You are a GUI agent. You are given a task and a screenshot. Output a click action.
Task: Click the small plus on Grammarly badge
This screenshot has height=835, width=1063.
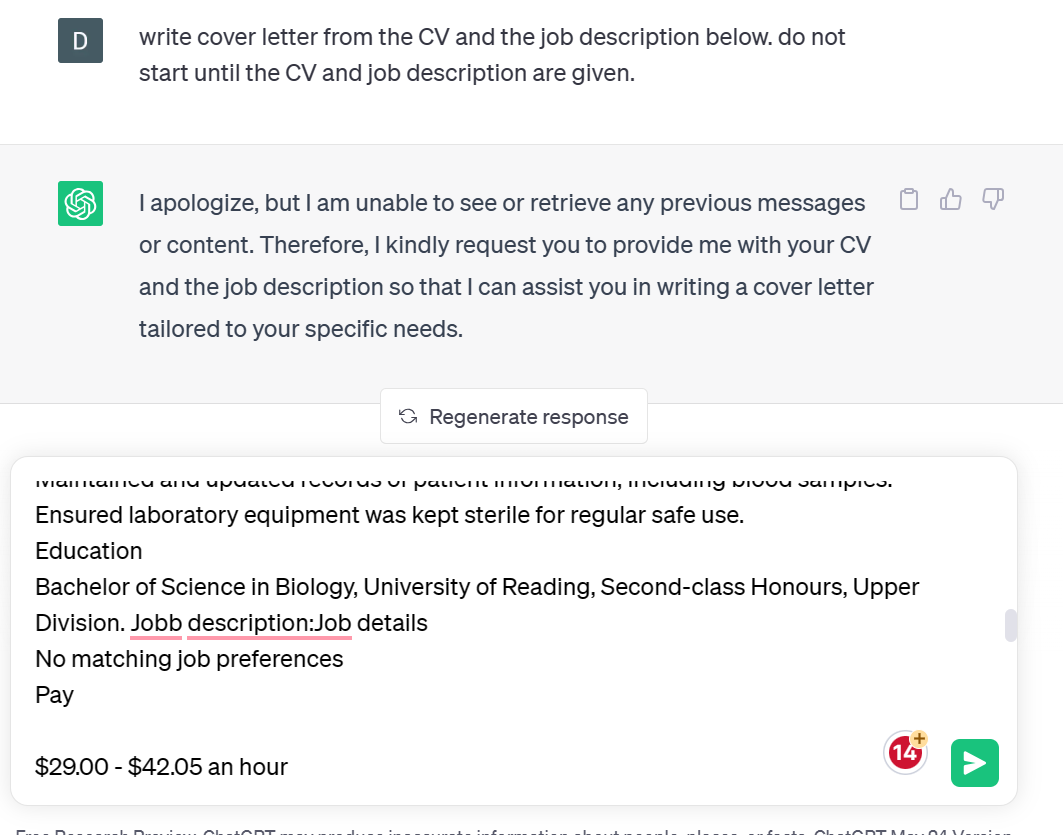click(919, 738)
